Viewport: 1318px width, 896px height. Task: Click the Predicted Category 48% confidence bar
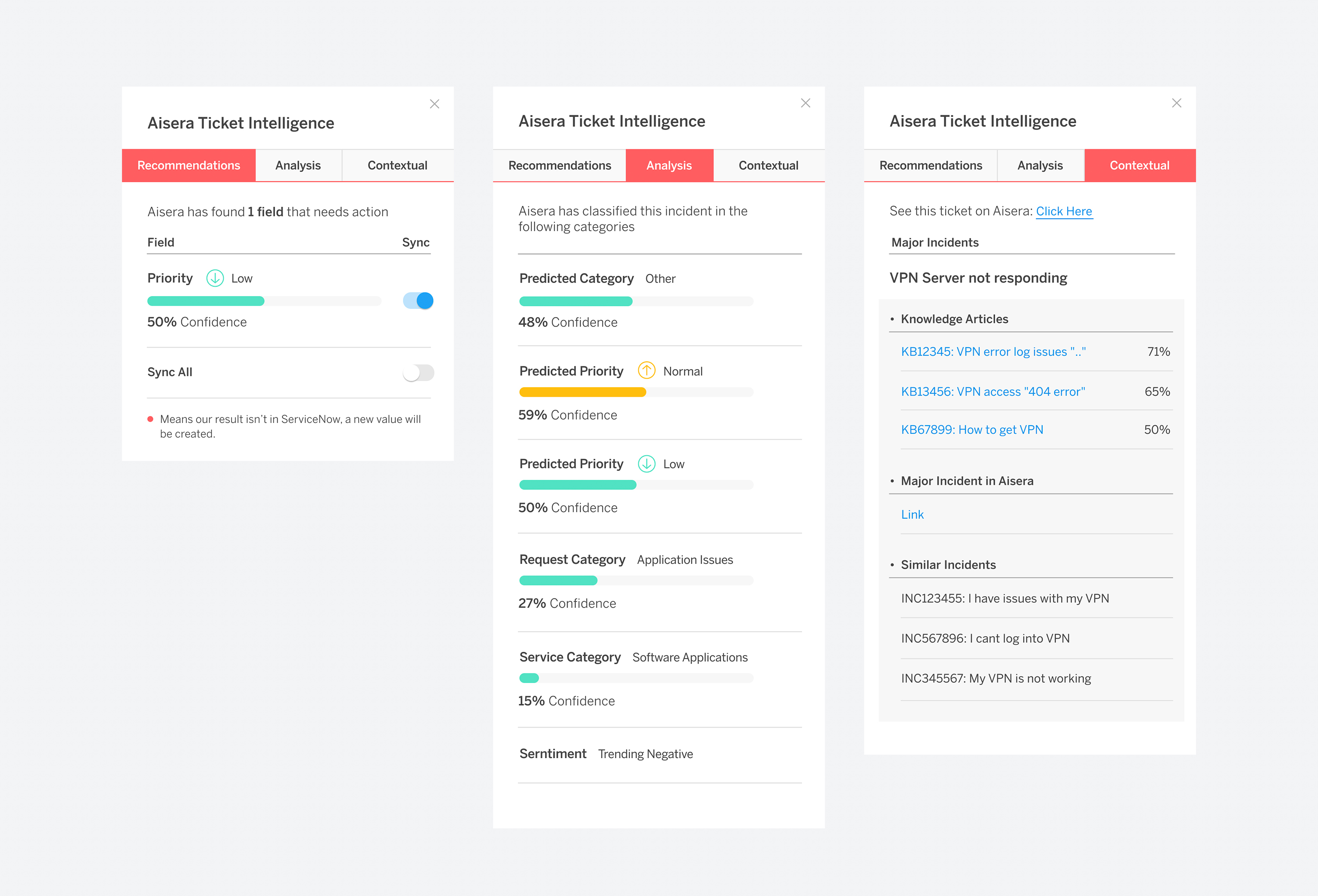tap(636, 301)
